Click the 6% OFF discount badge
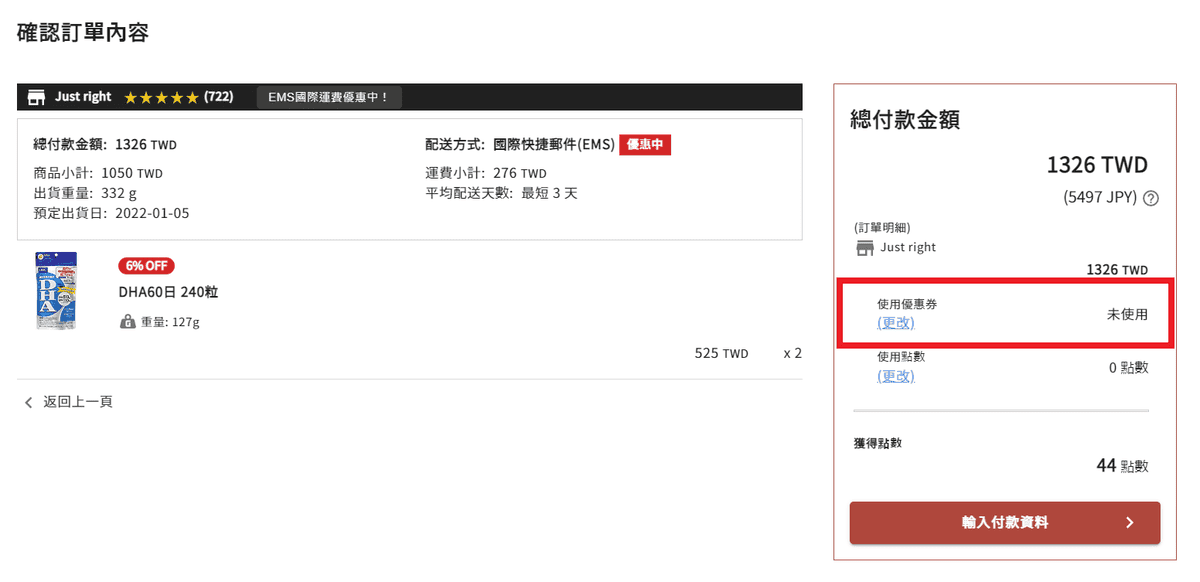The height and width of the screenshot is (582, 1200). (146, 266)
